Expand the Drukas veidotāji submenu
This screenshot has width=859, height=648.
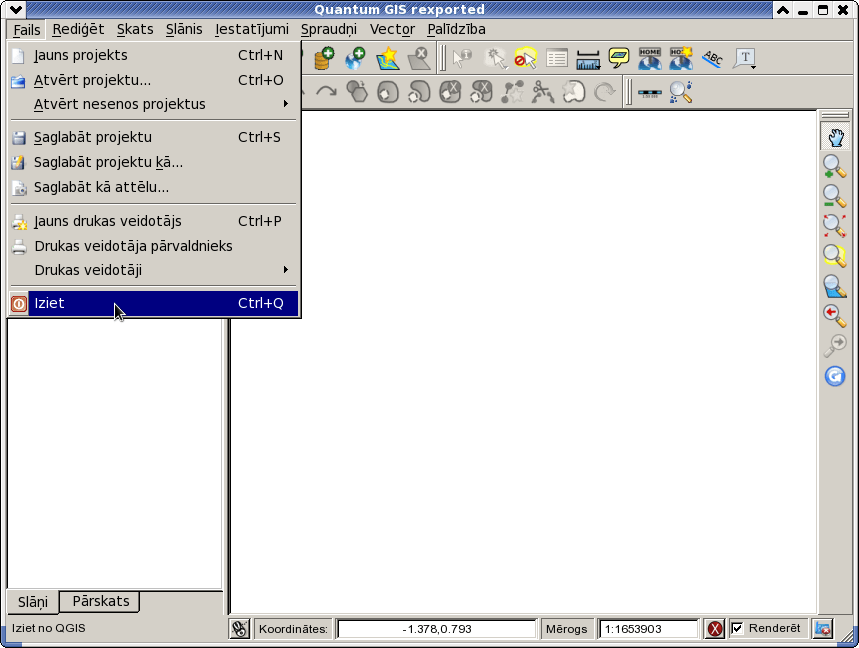click(154, 270)
